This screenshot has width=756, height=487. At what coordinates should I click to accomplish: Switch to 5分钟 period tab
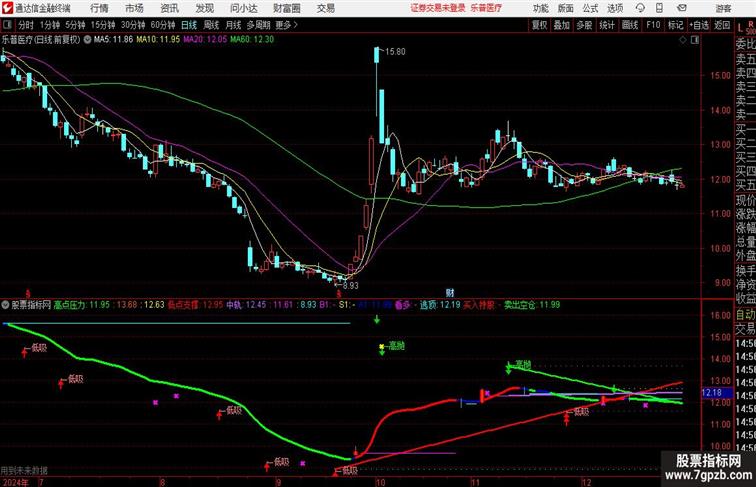tap(75, 25)
